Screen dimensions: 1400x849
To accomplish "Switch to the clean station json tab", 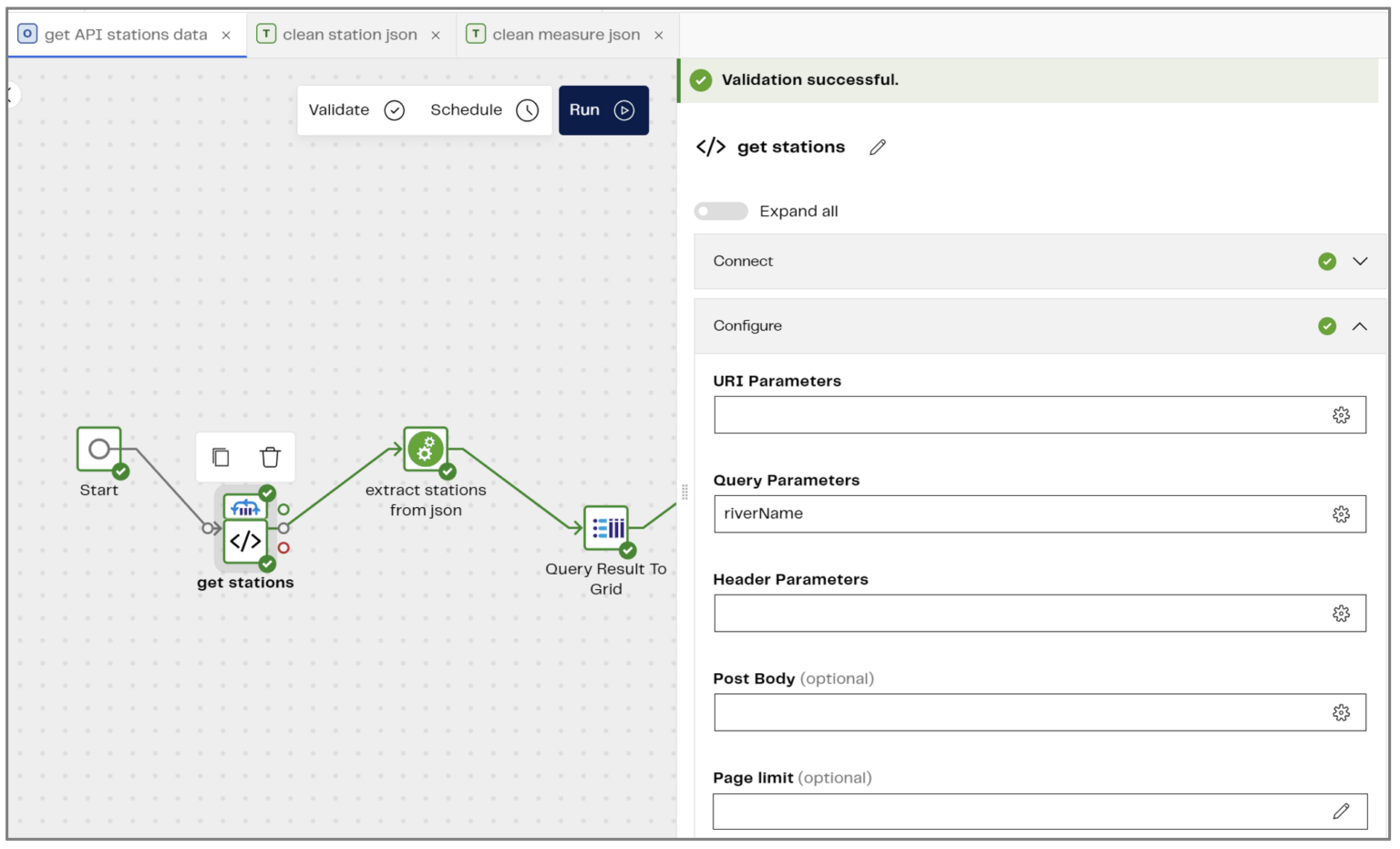I will [x=351, y=33].
